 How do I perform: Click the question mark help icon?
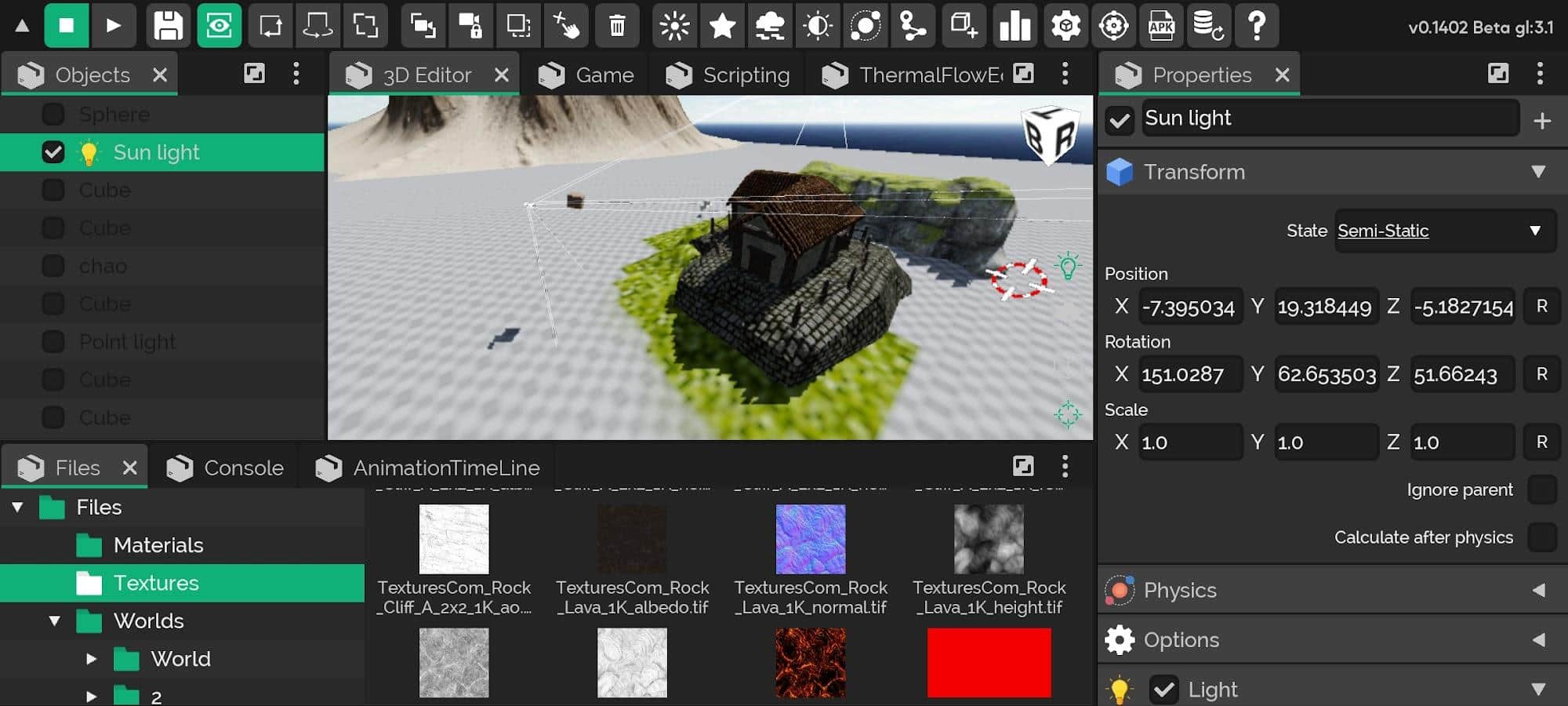[x=1256, y=26]
